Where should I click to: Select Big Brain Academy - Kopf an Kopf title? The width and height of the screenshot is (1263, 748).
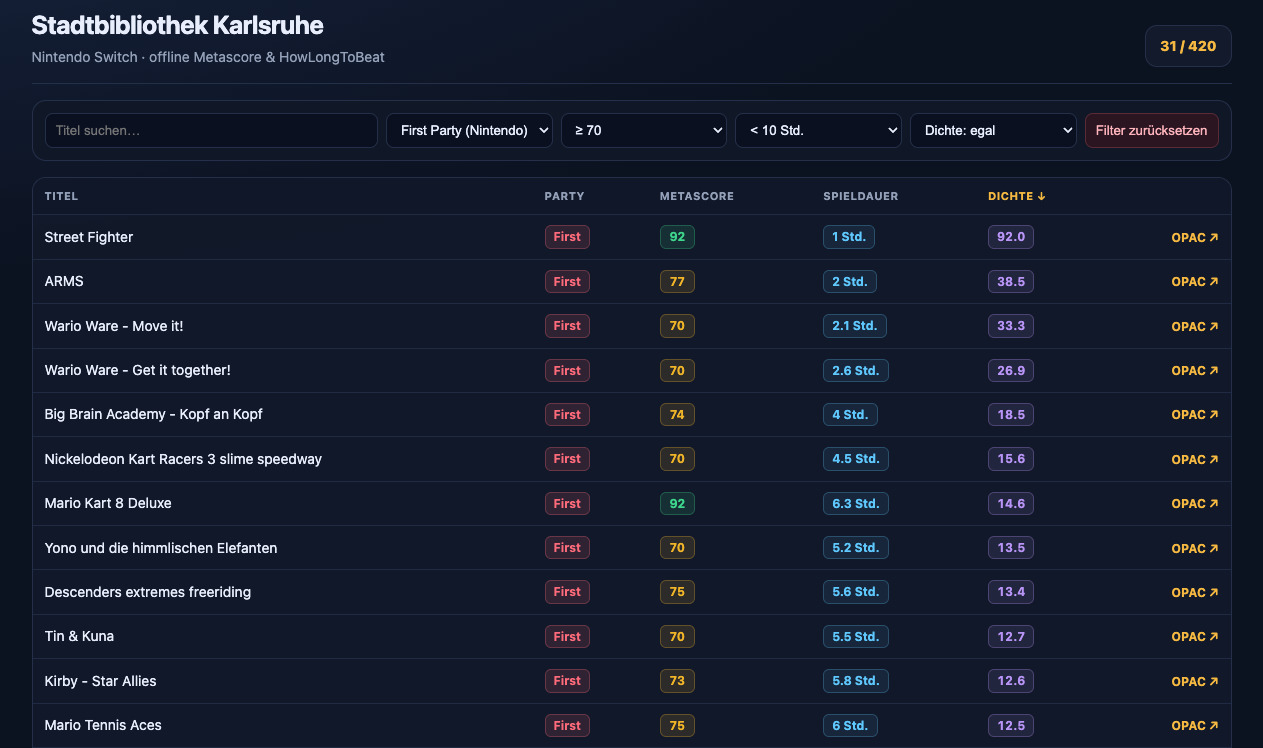[x=154, y=414]
